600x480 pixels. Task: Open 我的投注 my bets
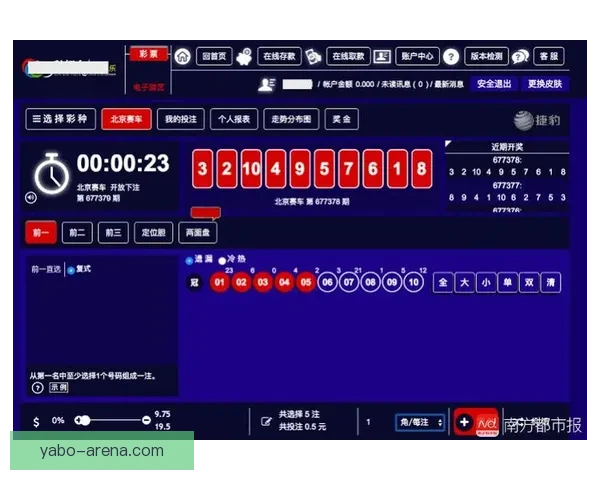[181, 119]
